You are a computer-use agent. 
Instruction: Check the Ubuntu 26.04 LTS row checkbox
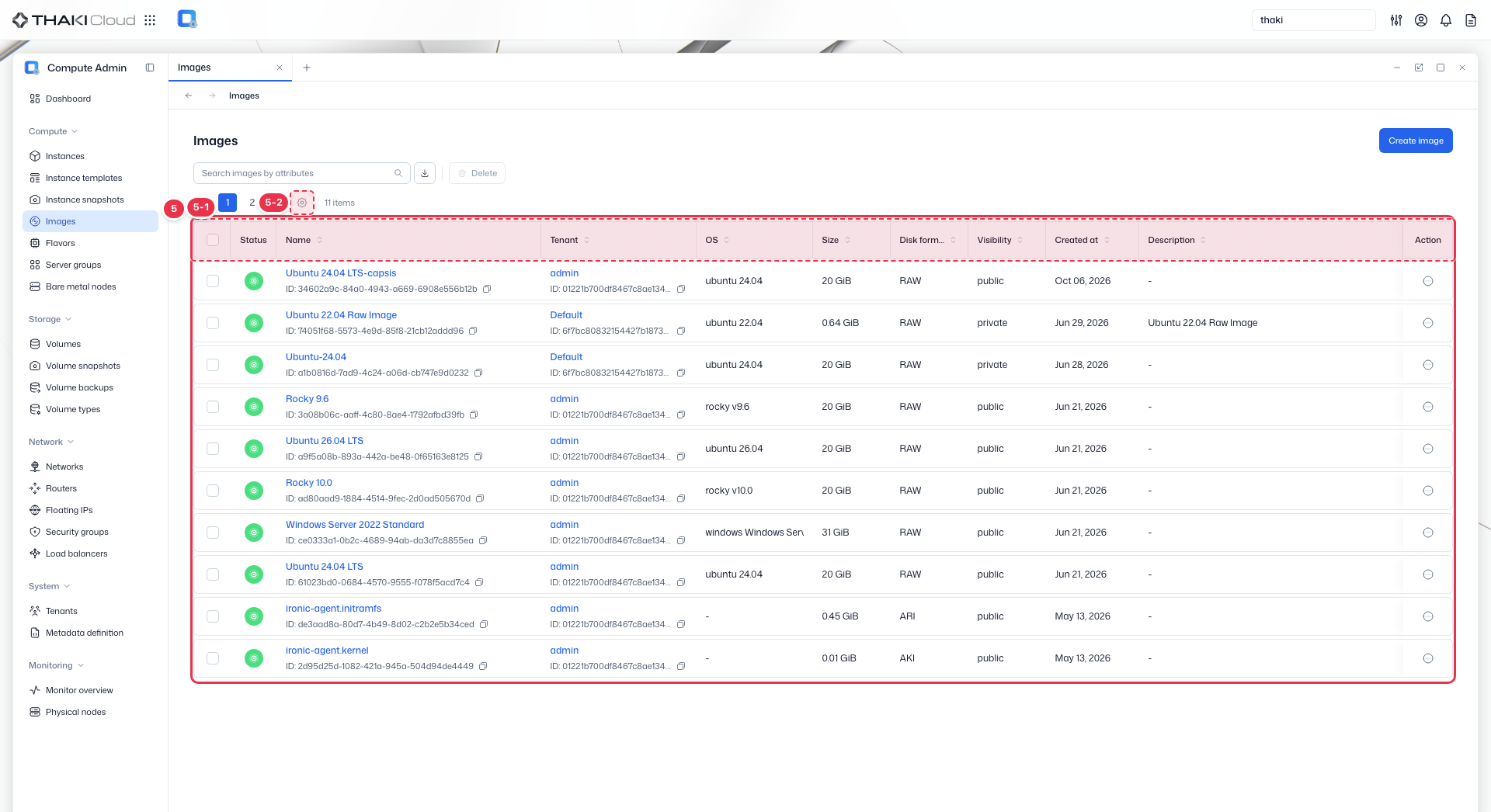click(213, 449)
